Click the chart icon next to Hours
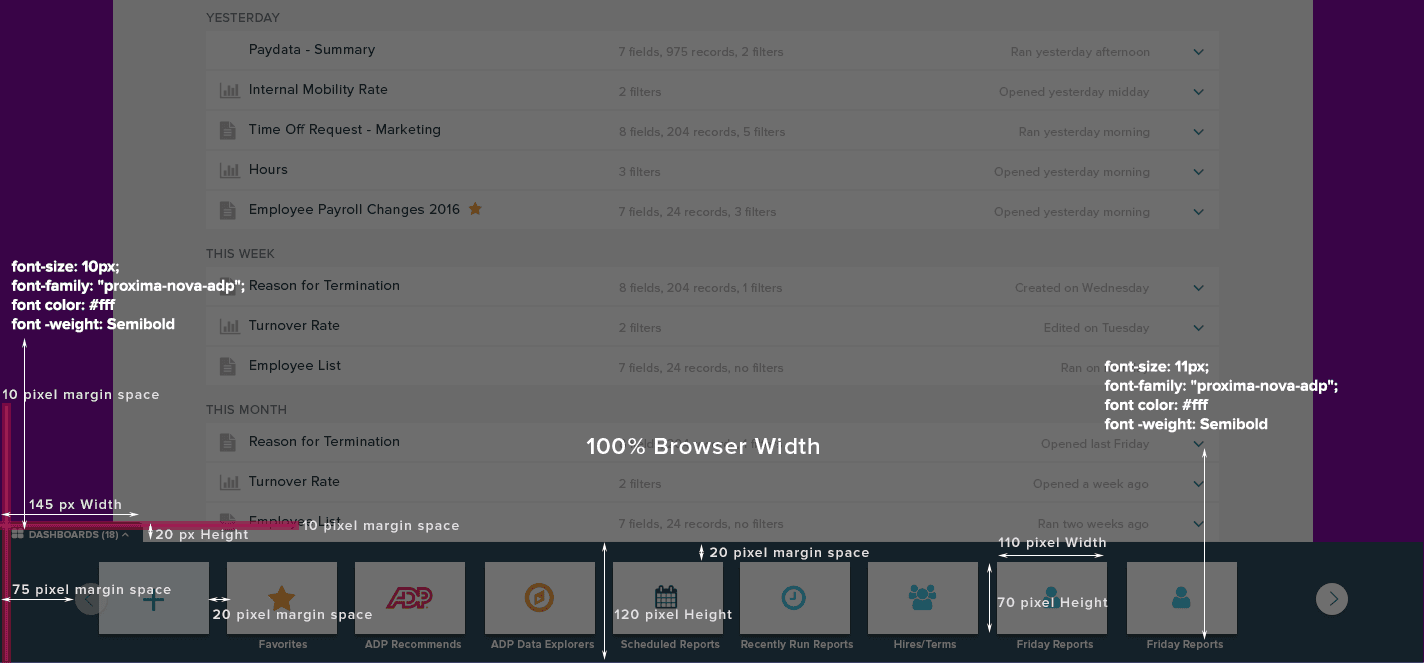1424x663 pixels. pyautogui.click(x=229, y=170)
